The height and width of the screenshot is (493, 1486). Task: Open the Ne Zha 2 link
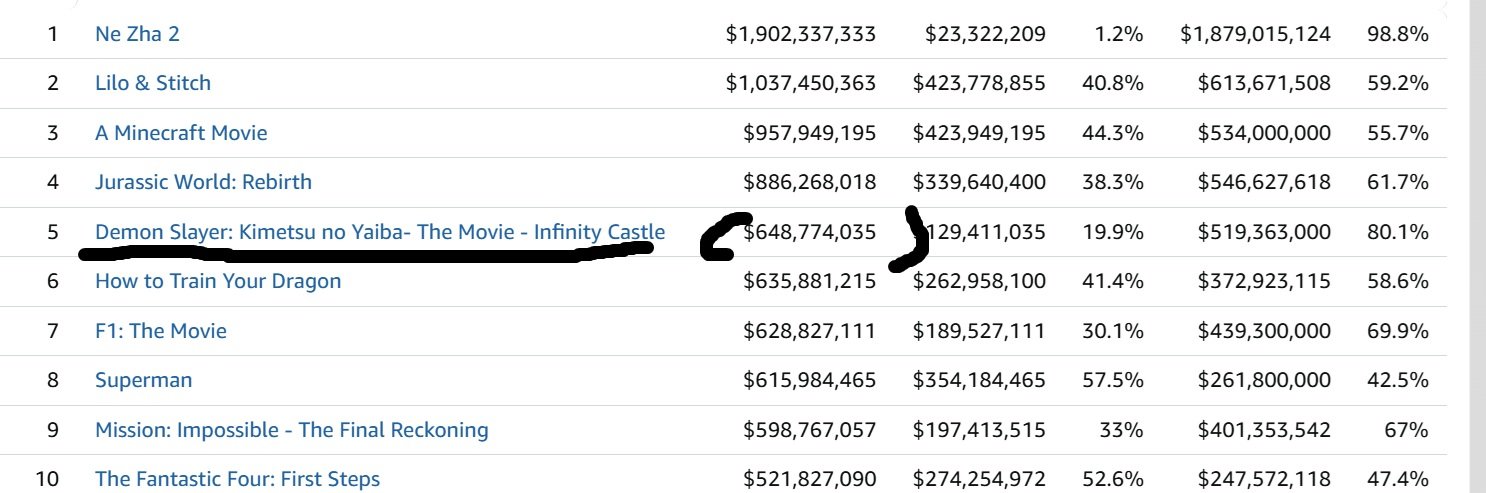pyautogui.click(x=137, y=34)
